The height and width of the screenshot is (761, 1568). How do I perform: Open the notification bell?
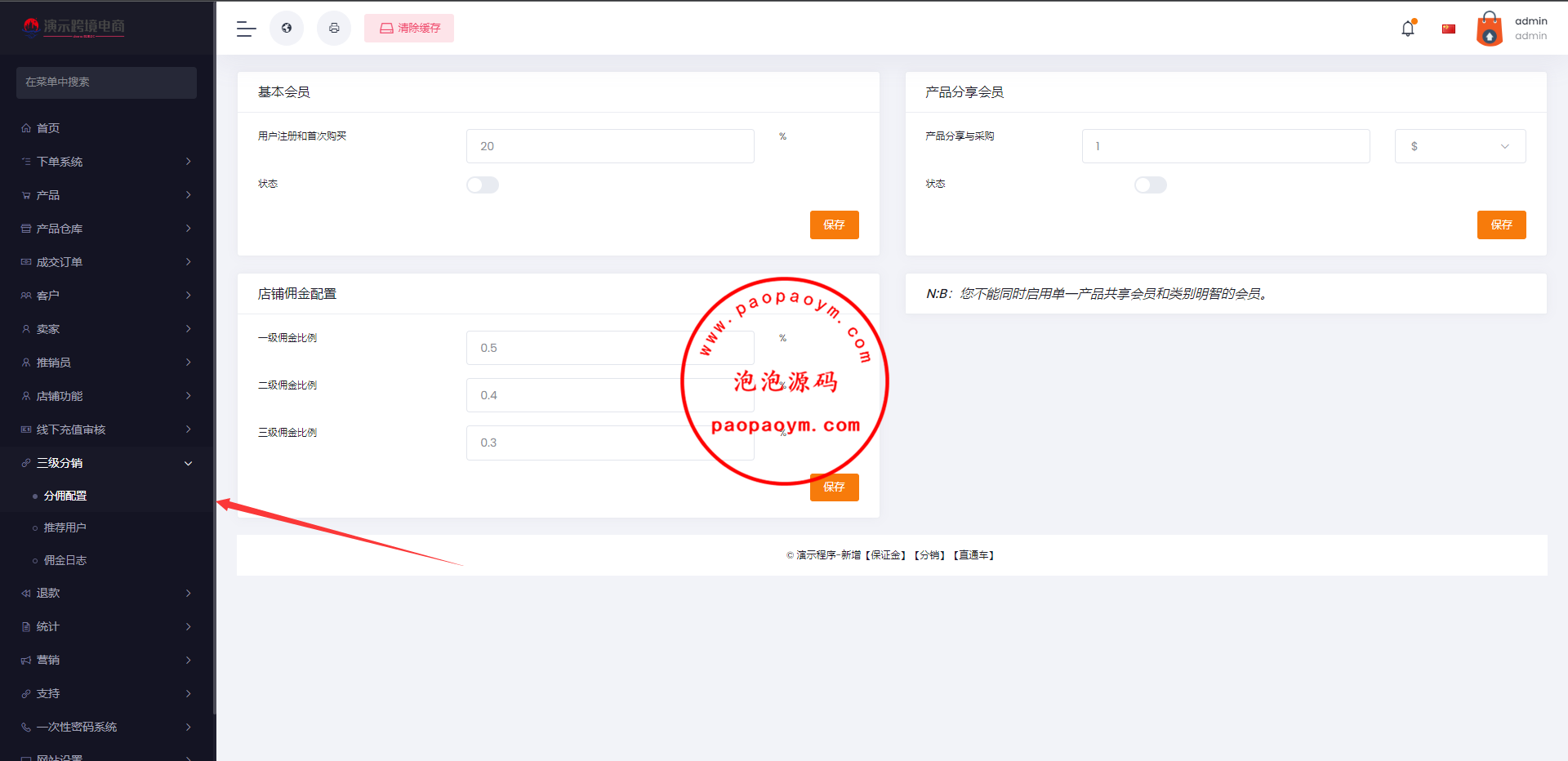click(x=1408, y=29)
